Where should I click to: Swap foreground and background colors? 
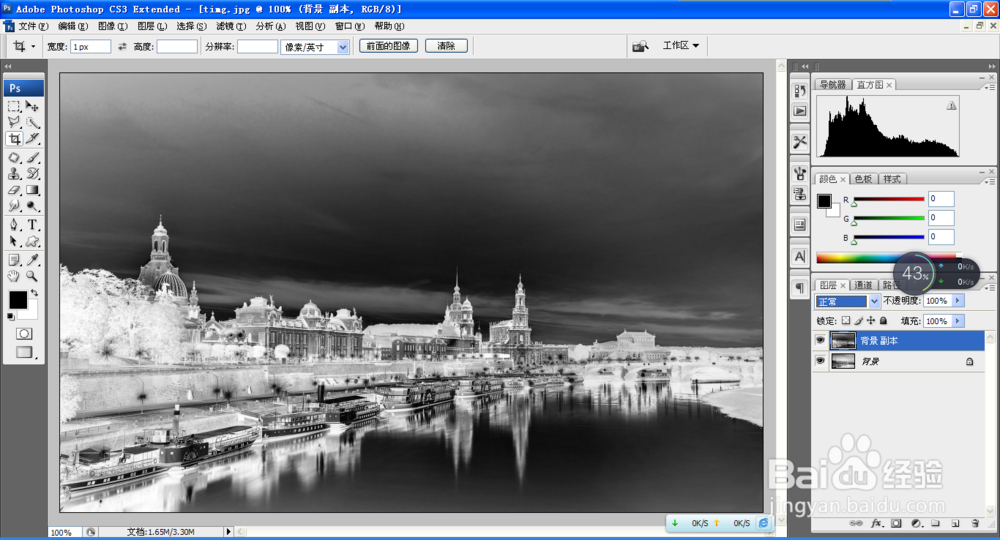[x=34, y=293]
